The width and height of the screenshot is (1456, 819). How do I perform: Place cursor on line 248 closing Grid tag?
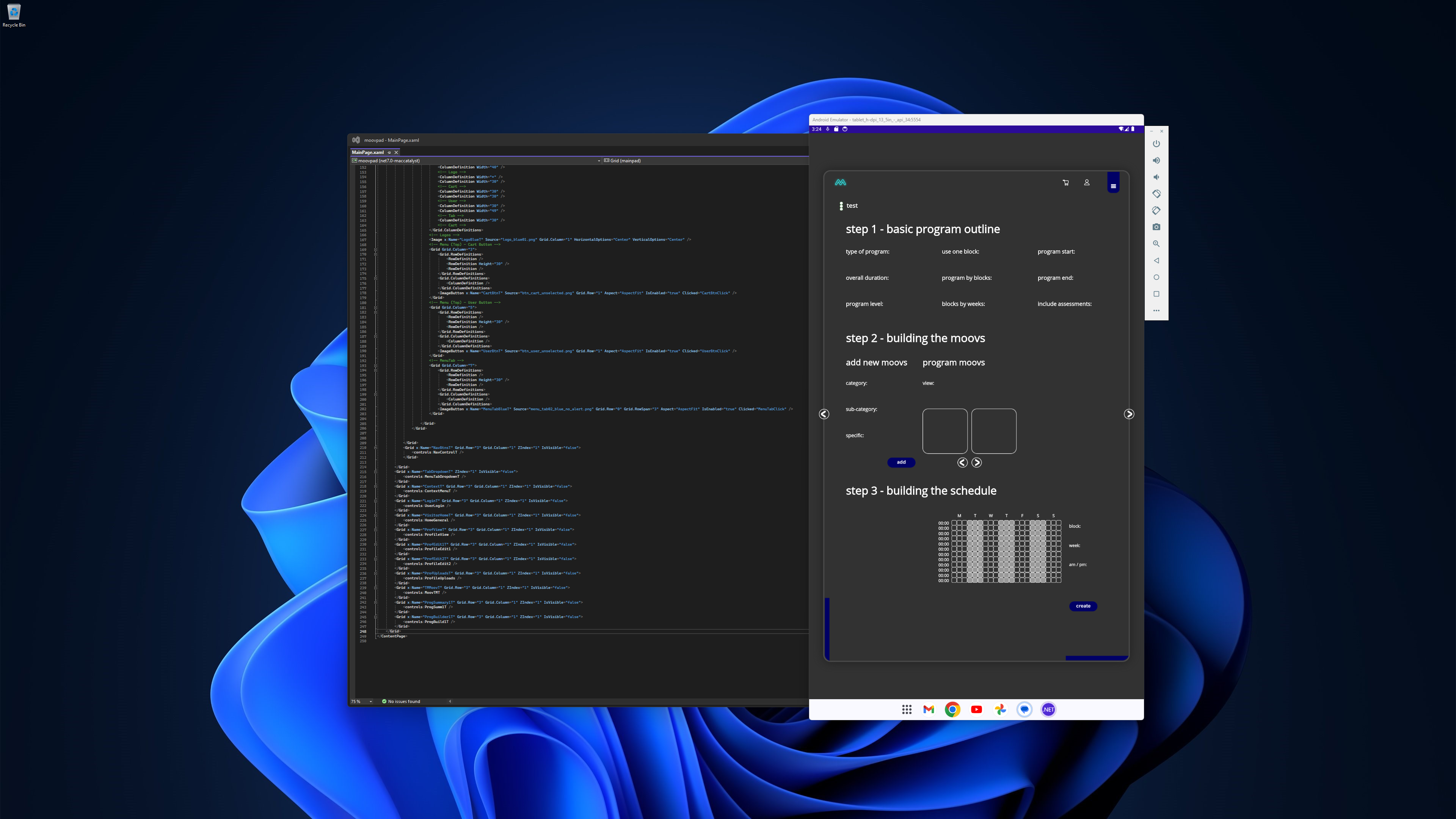coord(394,631)
